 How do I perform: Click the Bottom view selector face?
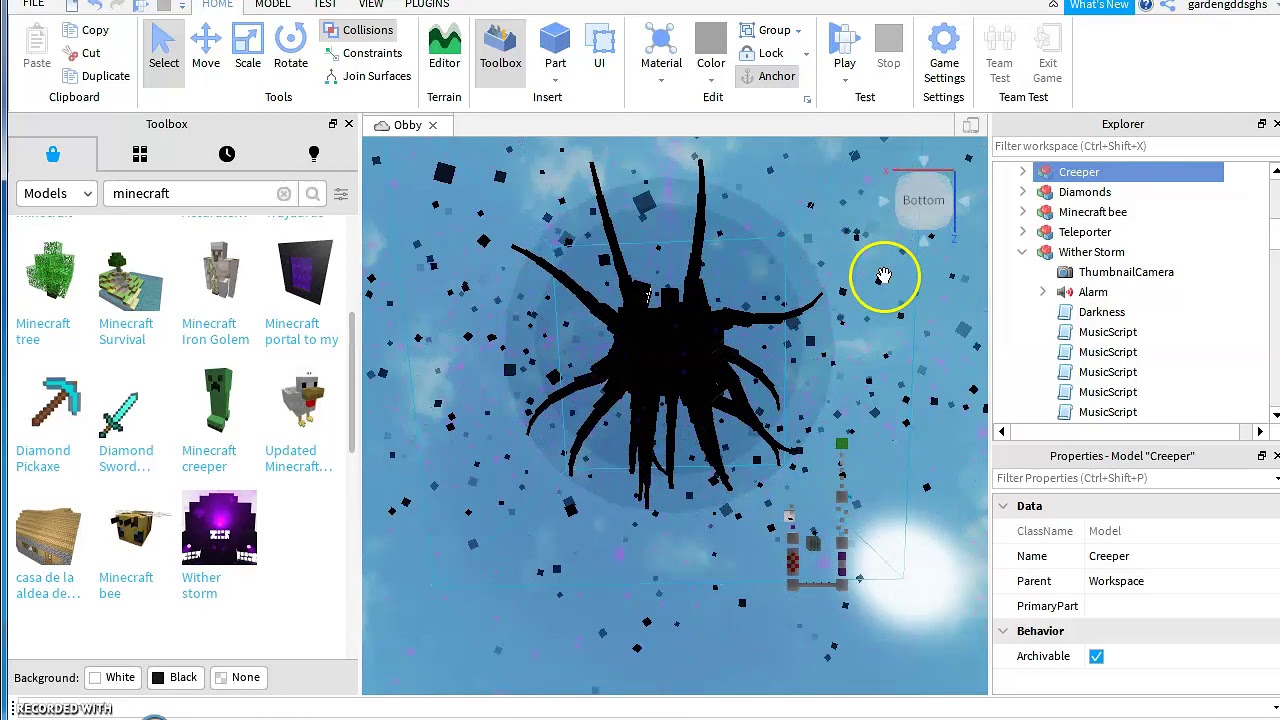(923, 200)
